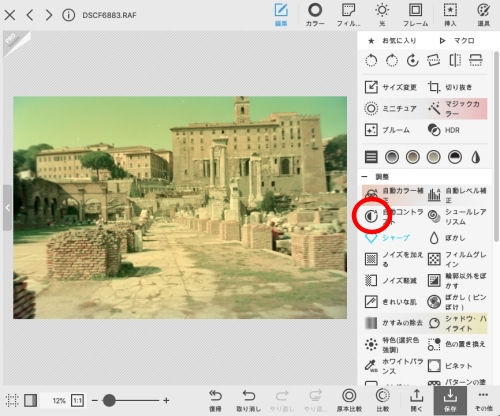
Task: Open the crop (切り抜き) tool
Action: click(x=433, y=87)
